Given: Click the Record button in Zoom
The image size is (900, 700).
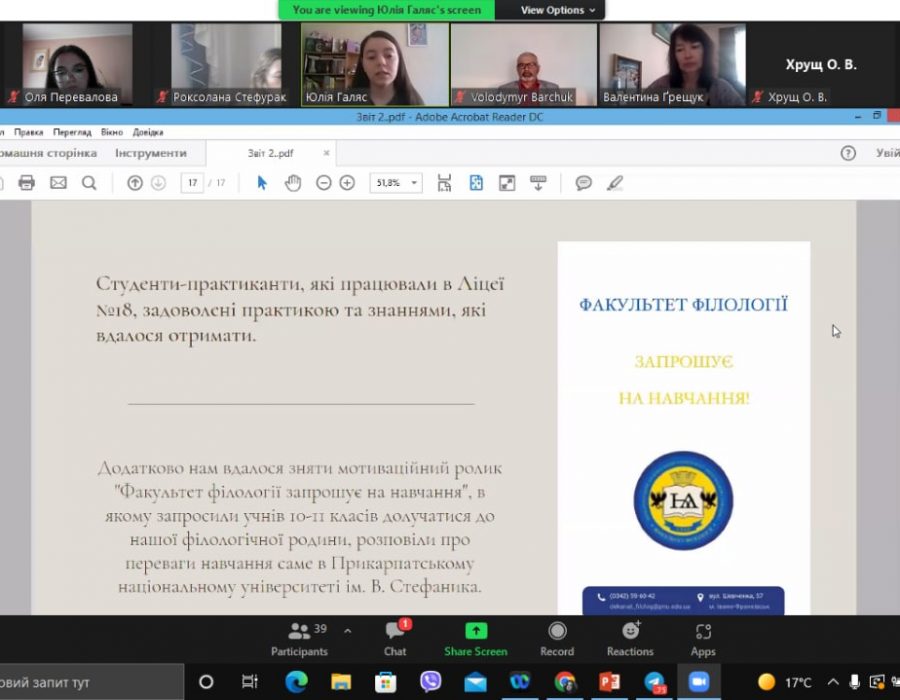Looking at the screenshot, I should 557,639.
